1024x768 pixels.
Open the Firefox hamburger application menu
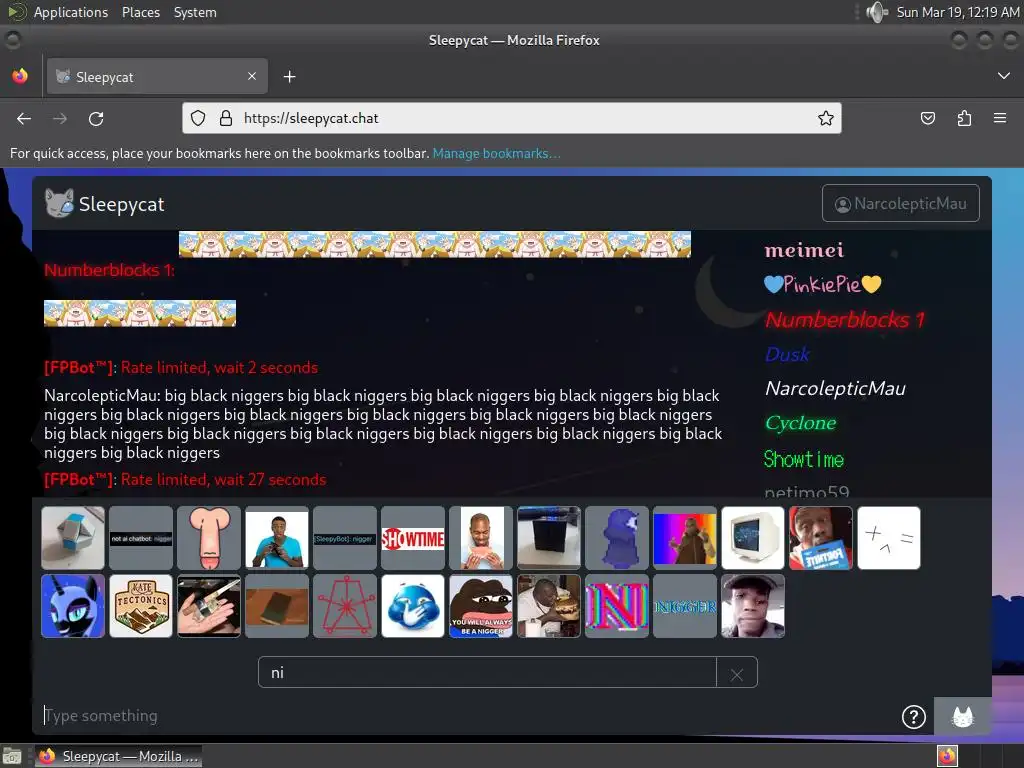pyautogui.click(x=1000, y=118)
